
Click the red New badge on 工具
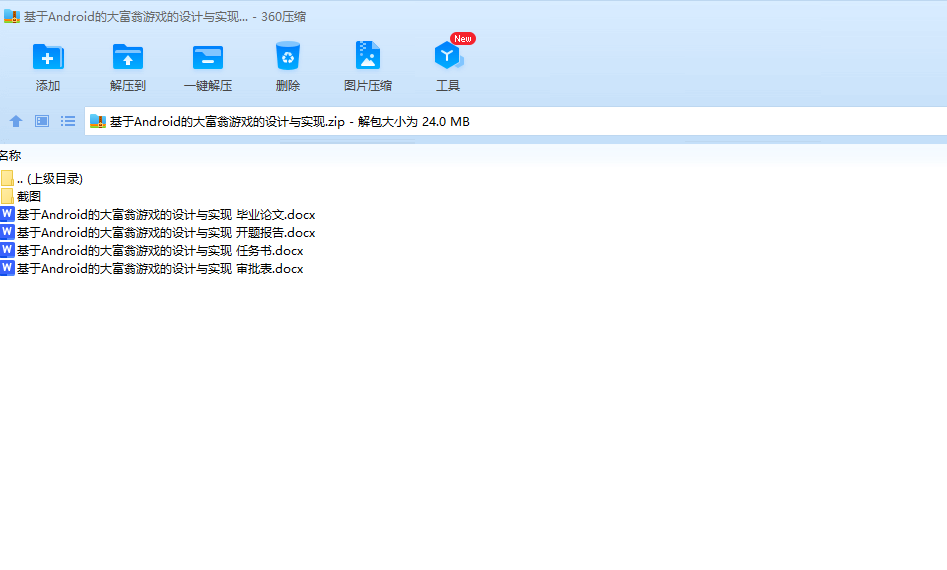click(x=463, y=39)
